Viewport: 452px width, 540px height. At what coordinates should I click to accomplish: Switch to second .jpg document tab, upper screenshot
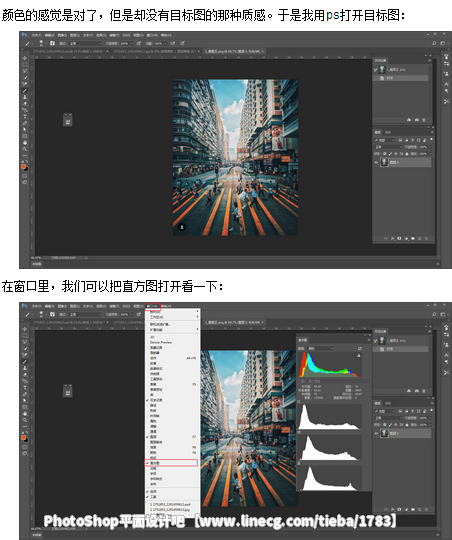[x=156, y=51]
